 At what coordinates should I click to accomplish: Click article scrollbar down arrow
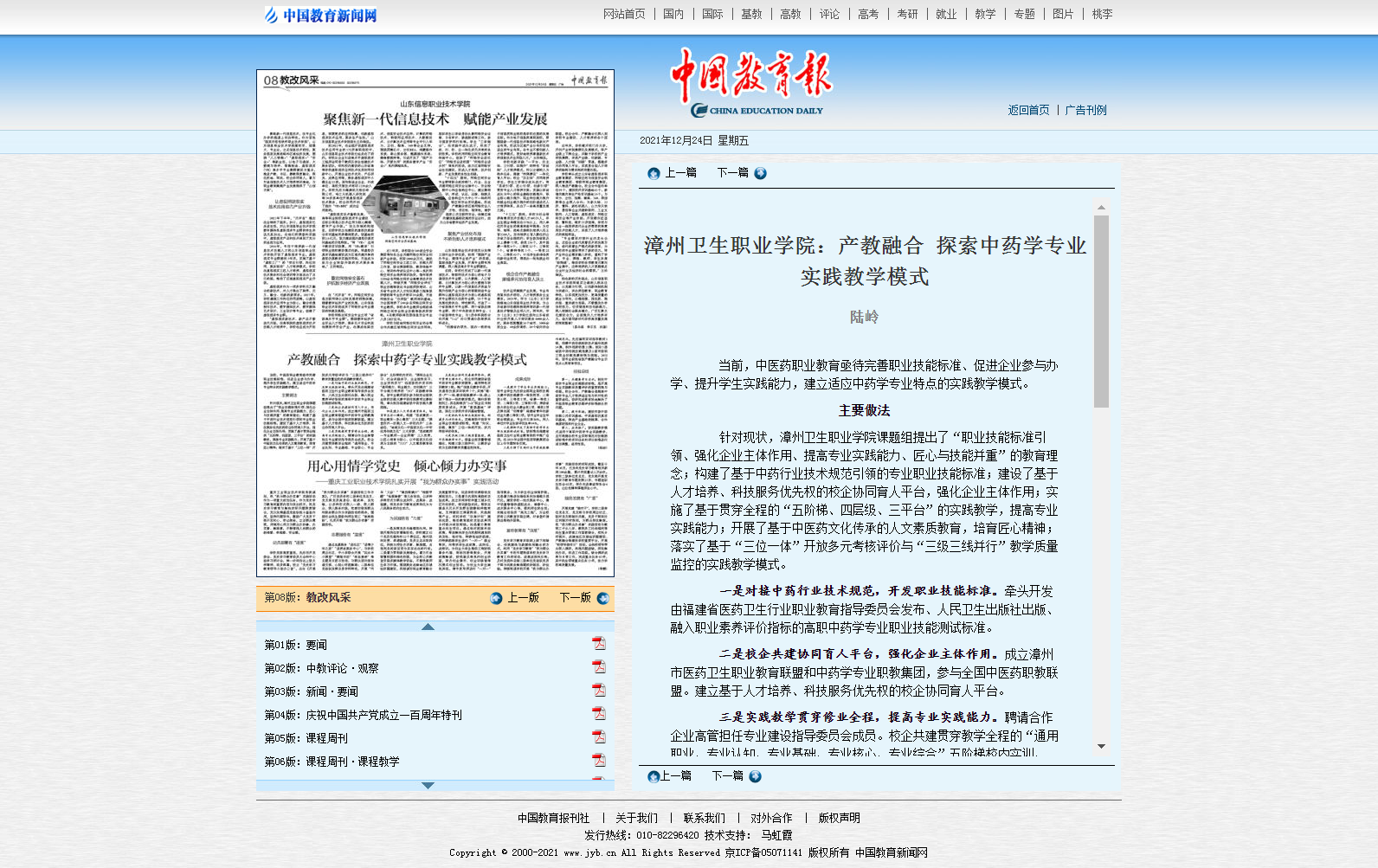coord(1101,746)
